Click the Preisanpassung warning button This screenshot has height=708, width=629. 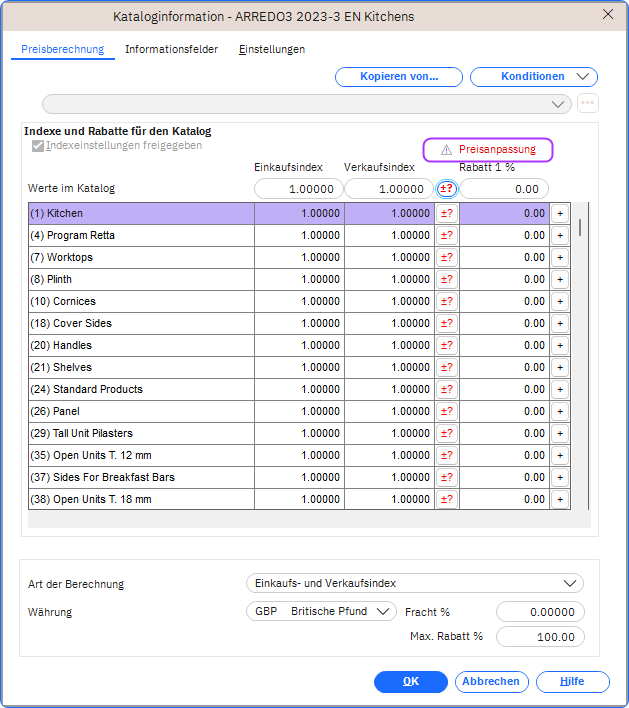pos(488,149)
